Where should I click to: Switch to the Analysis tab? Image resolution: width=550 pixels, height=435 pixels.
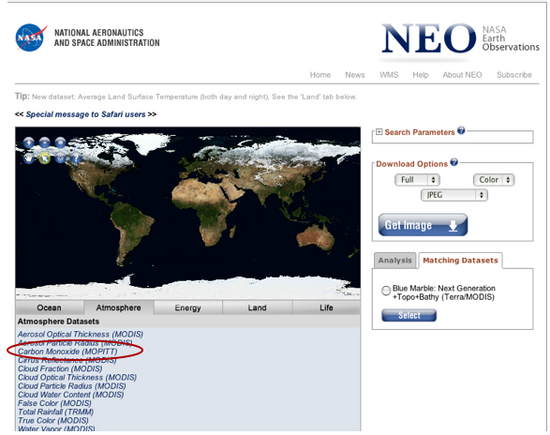(395, 260)
